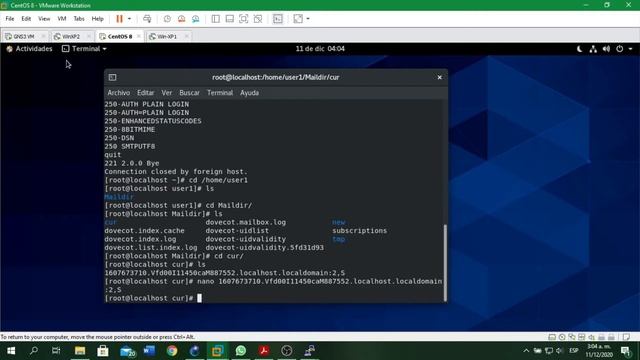The width and height of the screenshot is (640, 360).
Task: Switch to Unity mode using the toolbar icon
Action: click(258, 19)
